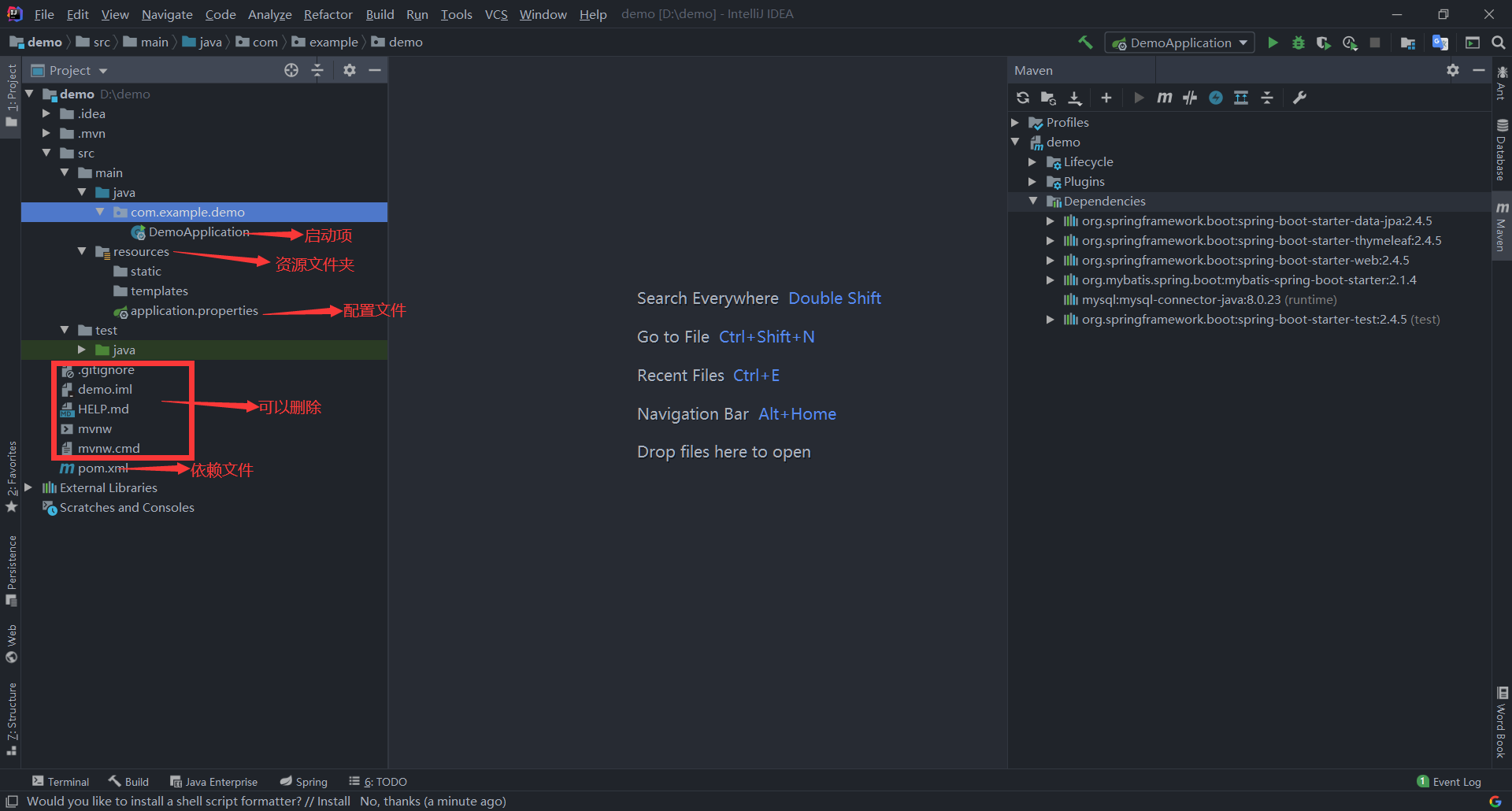Viewport: 1512px width, 811px height.
Task: Open the File menu
Action: pos(44,14)
